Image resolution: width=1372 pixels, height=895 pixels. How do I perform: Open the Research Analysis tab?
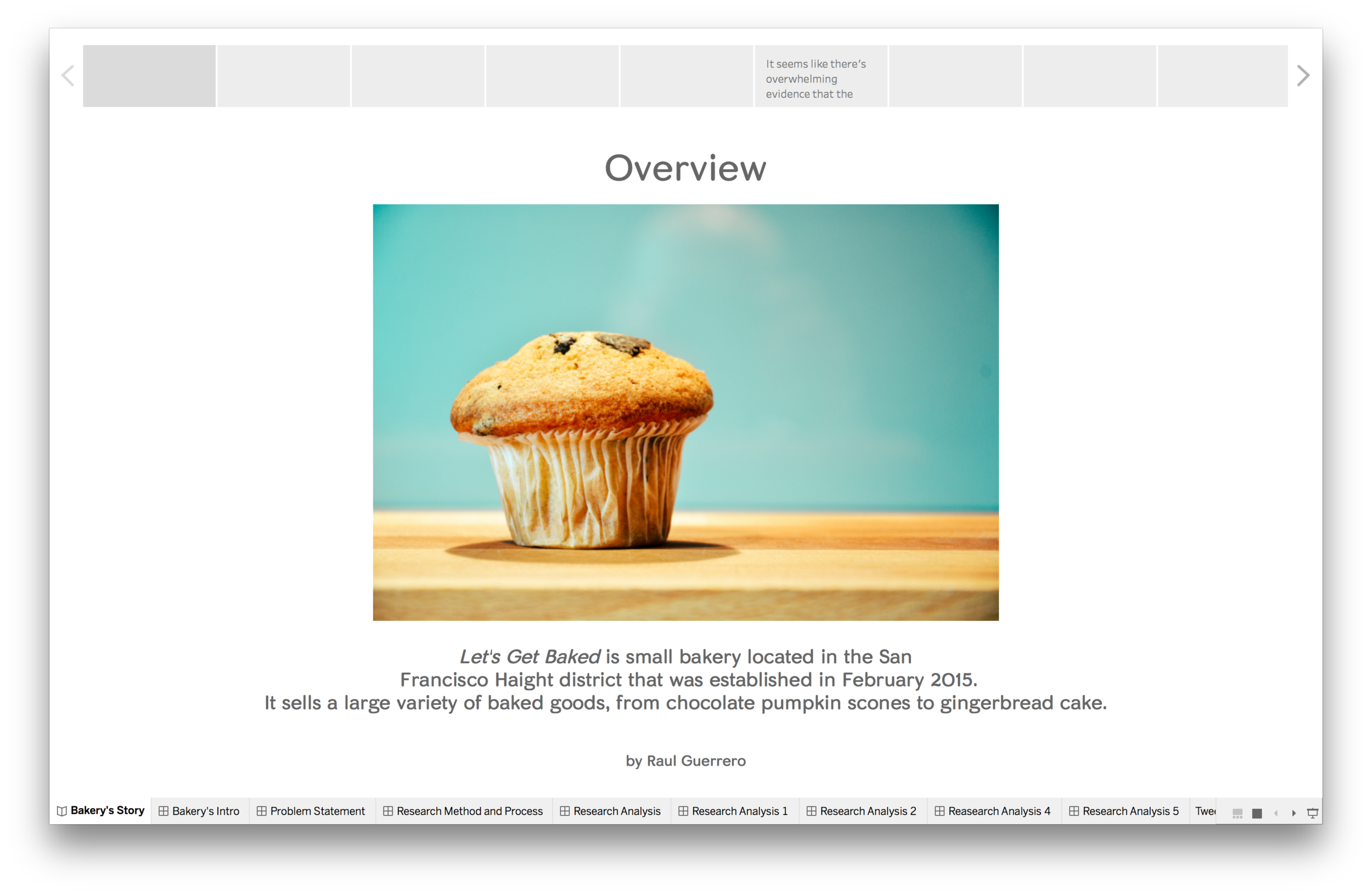(611, 811)
